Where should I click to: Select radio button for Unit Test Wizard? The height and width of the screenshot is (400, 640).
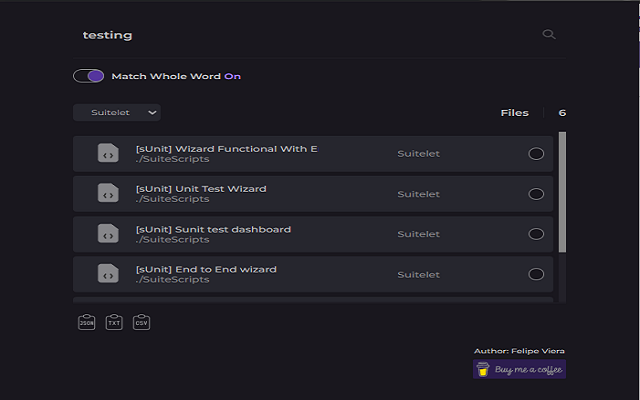coord(536,194)
